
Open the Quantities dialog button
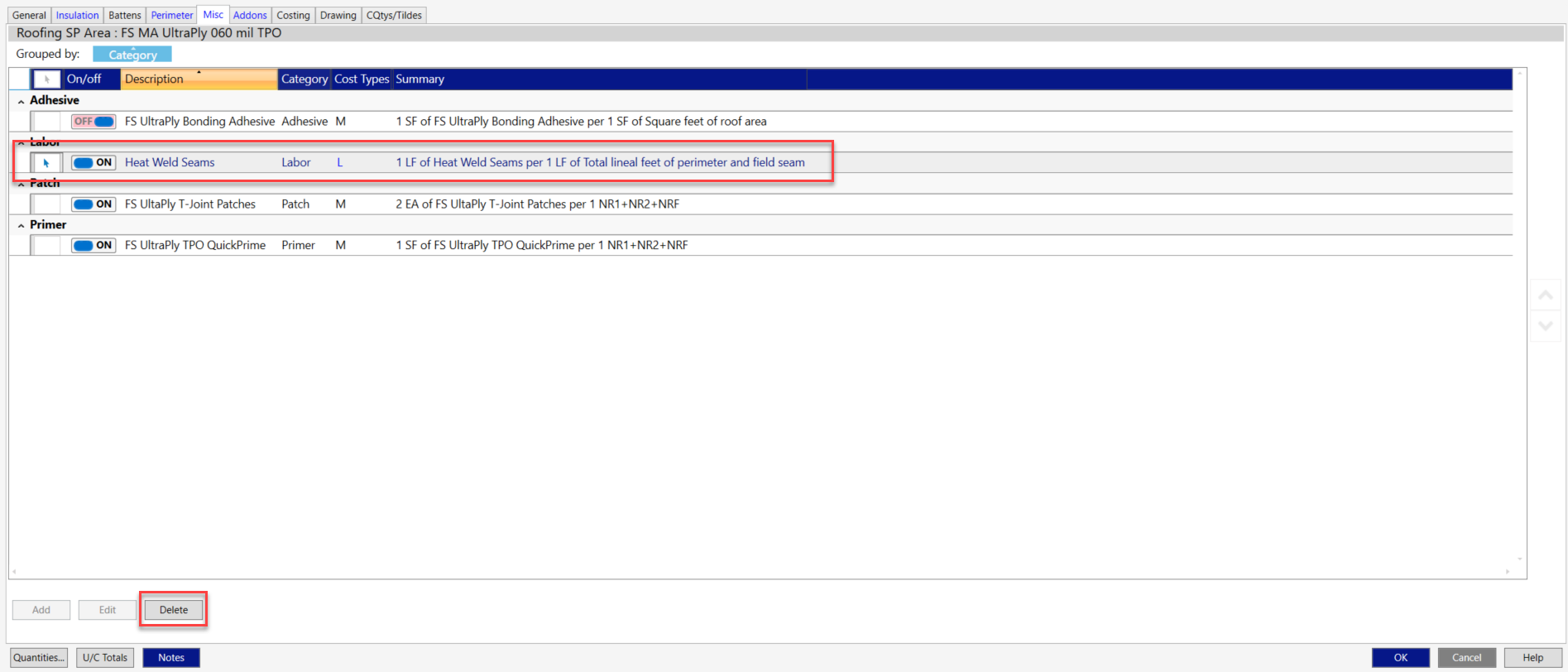click(39, 658)
